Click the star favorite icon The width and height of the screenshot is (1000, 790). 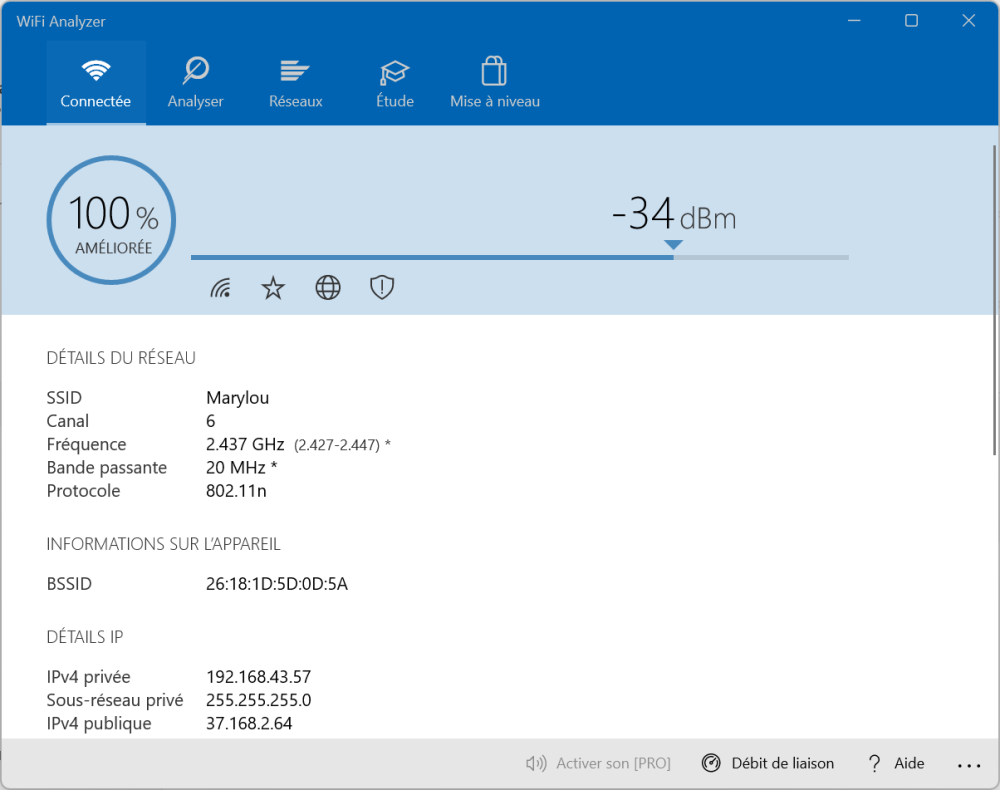click(273, 289)
